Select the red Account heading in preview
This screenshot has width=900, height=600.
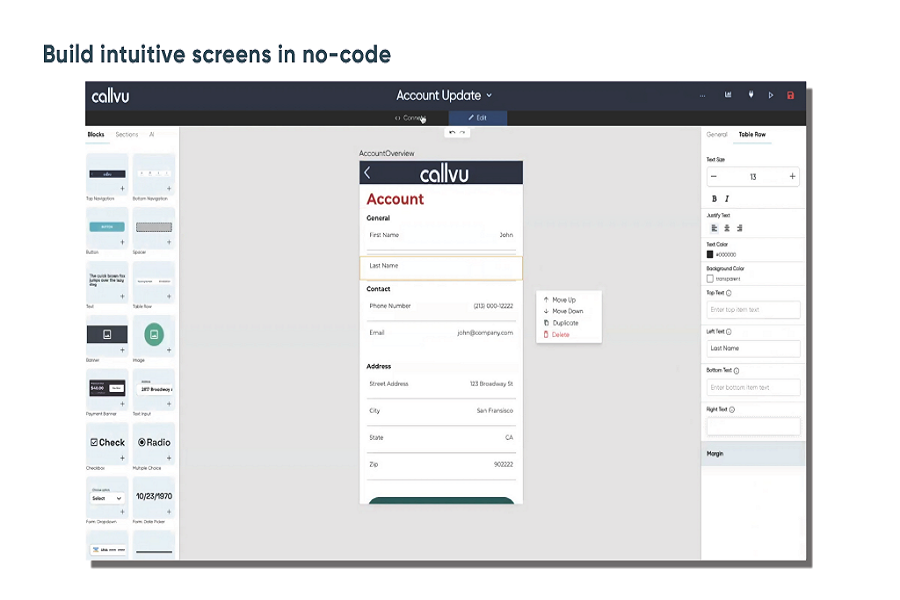click(x=395, y=199)
